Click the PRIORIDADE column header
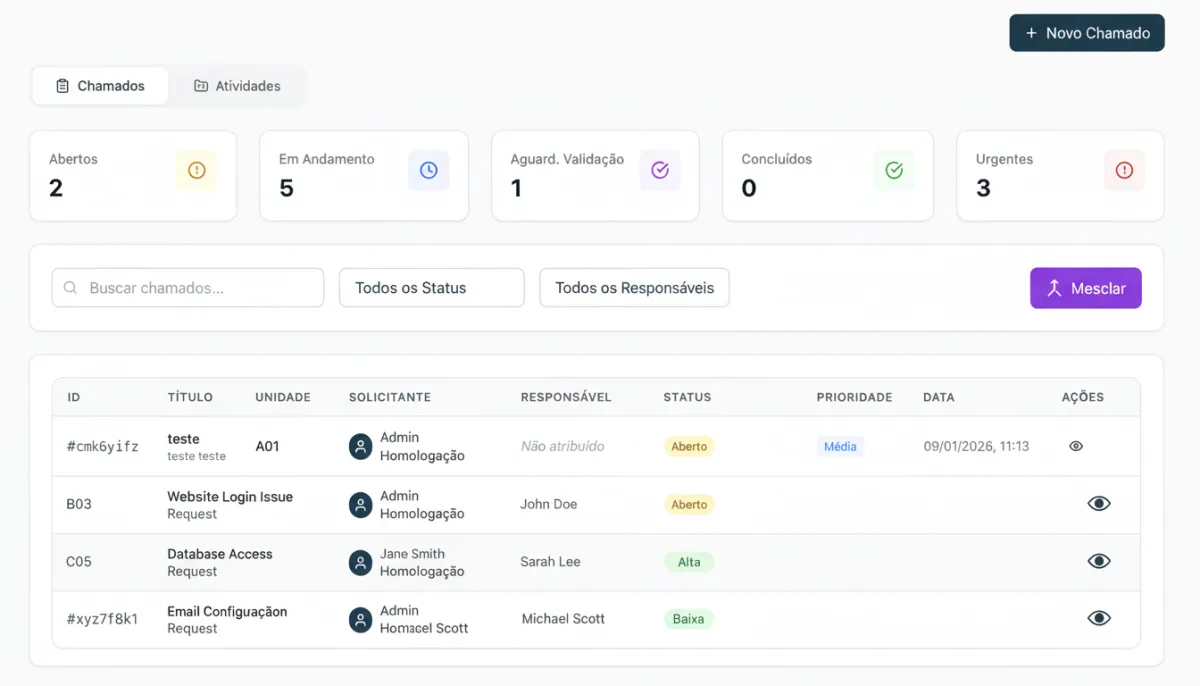The height and width of the screenshot is (686, 1200). point(854,397)
